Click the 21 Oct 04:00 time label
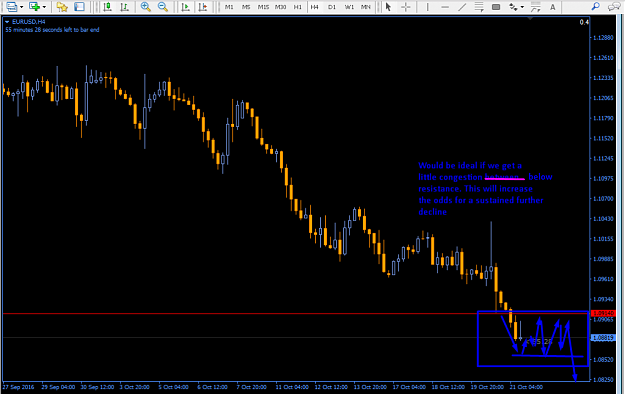The image size is (625, 394). (526, 387)
